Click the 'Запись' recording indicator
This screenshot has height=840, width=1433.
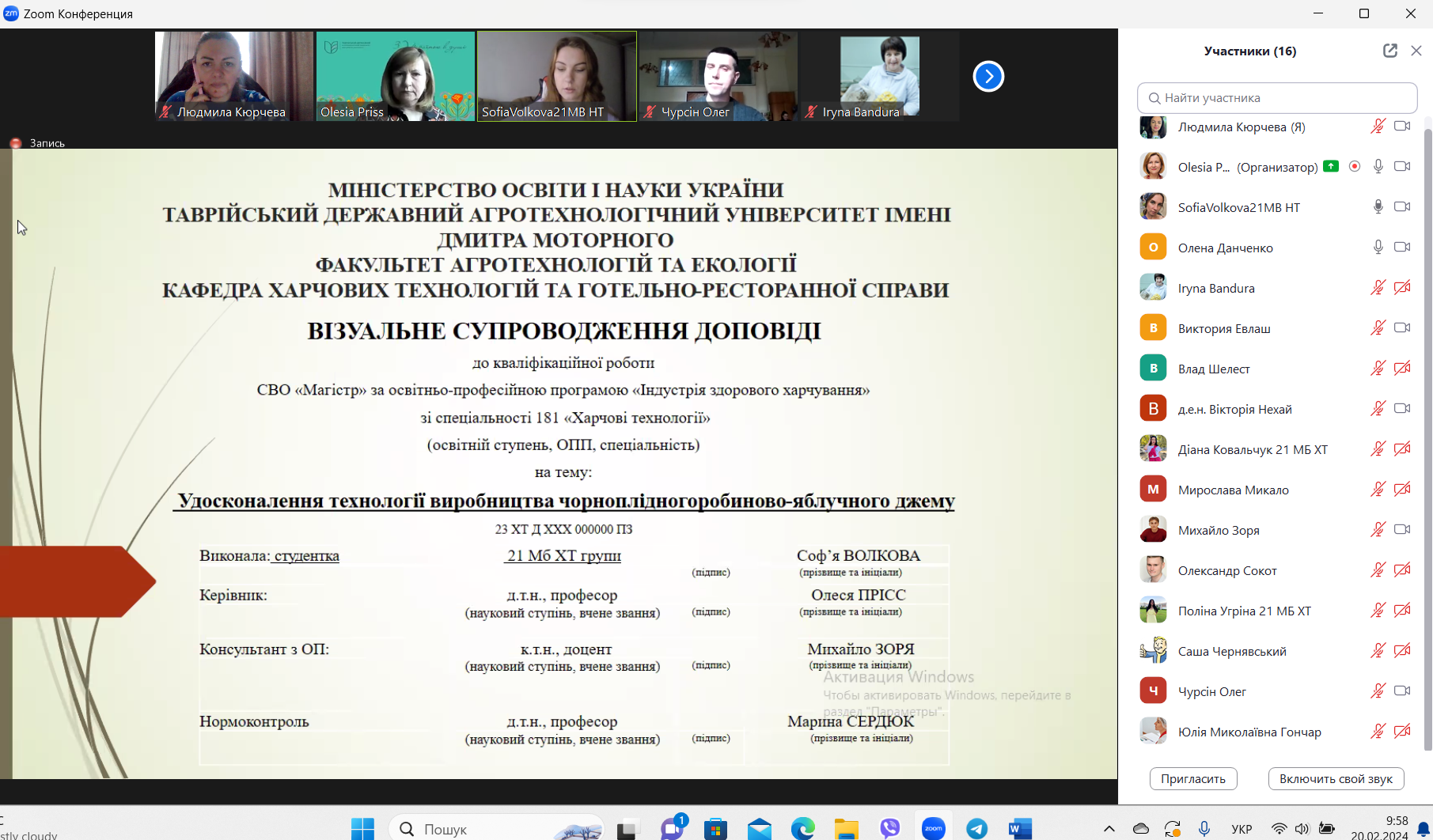click(37, 143)
